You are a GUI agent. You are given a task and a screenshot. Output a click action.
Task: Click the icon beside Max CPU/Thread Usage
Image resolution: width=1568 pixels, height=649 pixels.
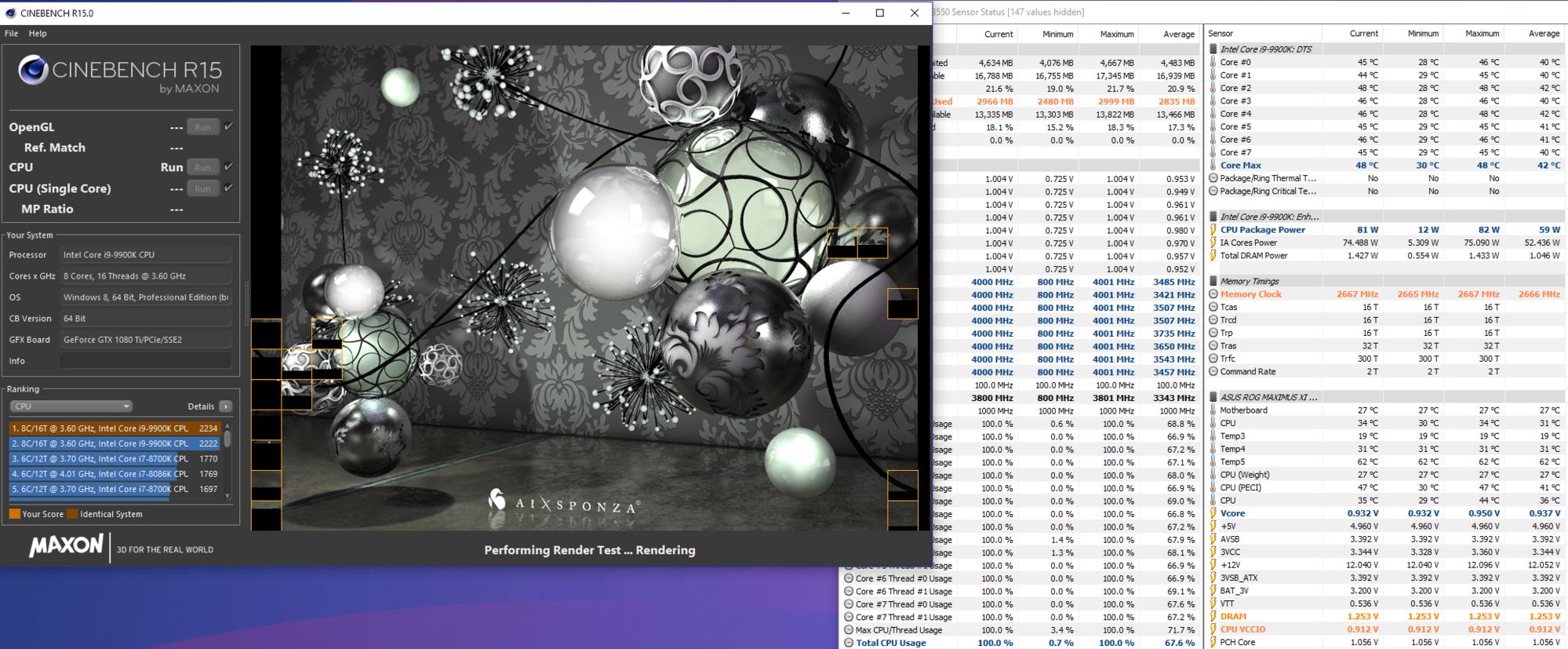point(848,629)
